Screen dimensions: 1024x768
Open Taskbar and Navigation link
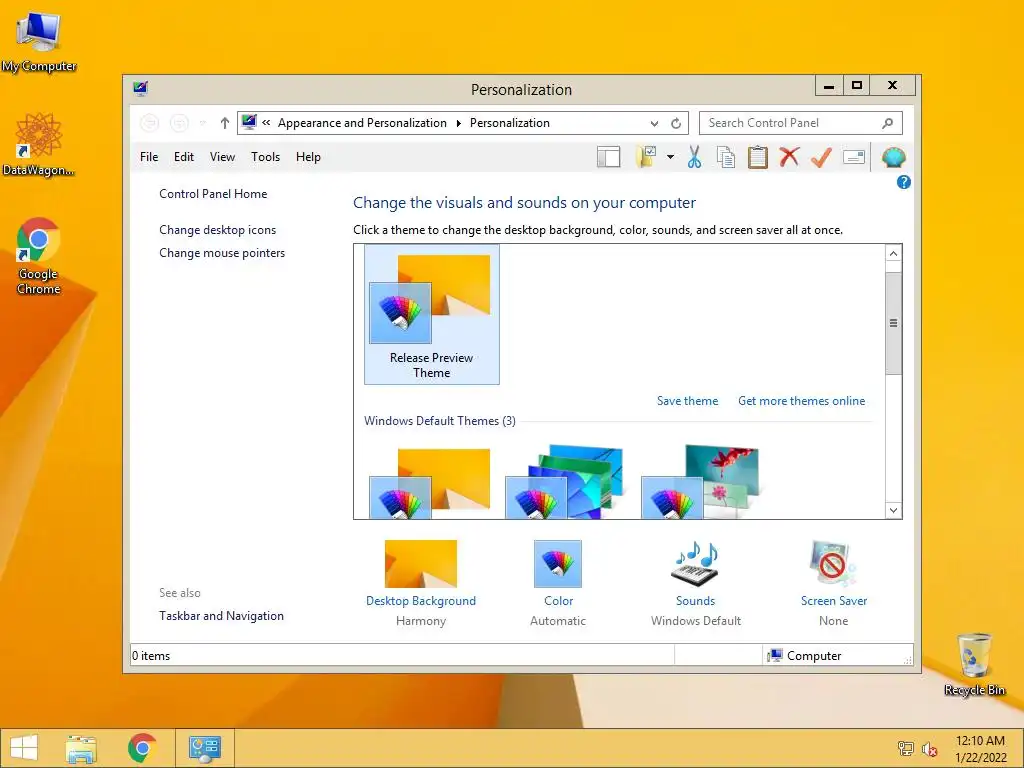[221, 616]
